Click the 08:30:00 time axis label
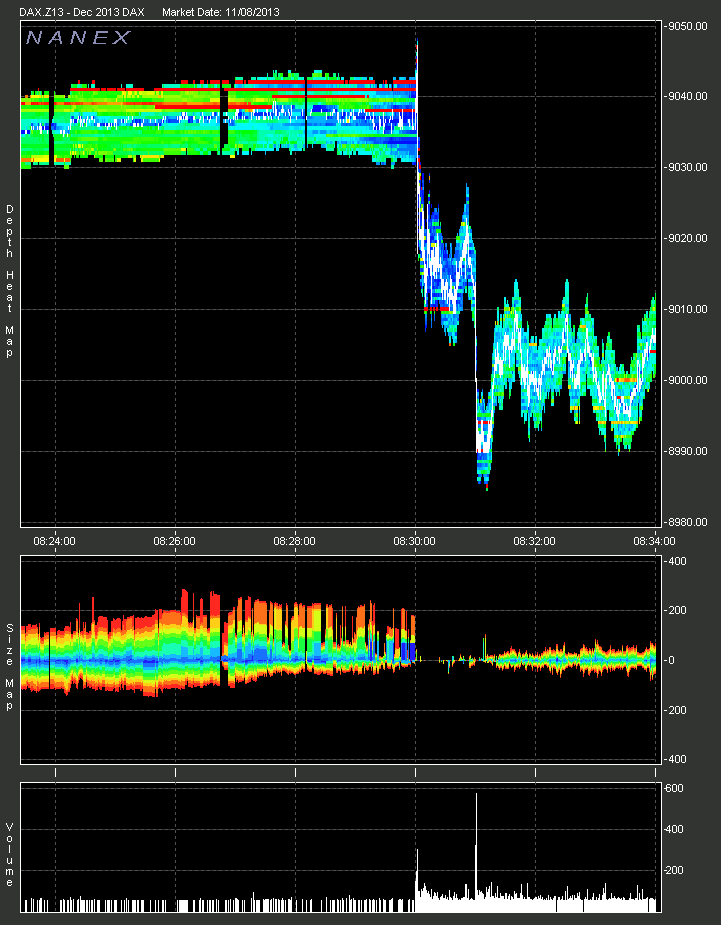721x925 pixels. pyautogui.click(x=414, y=540)
